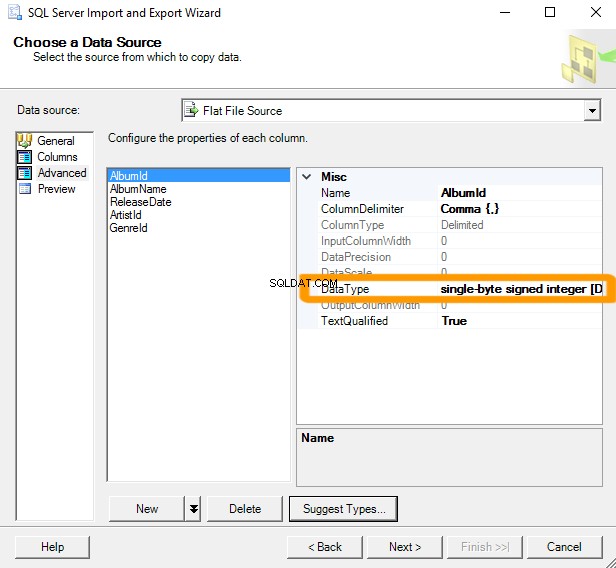The width and height of the screenshot is (616, 568).
Task: Click the New column button
Action: (x=147, y=509)
